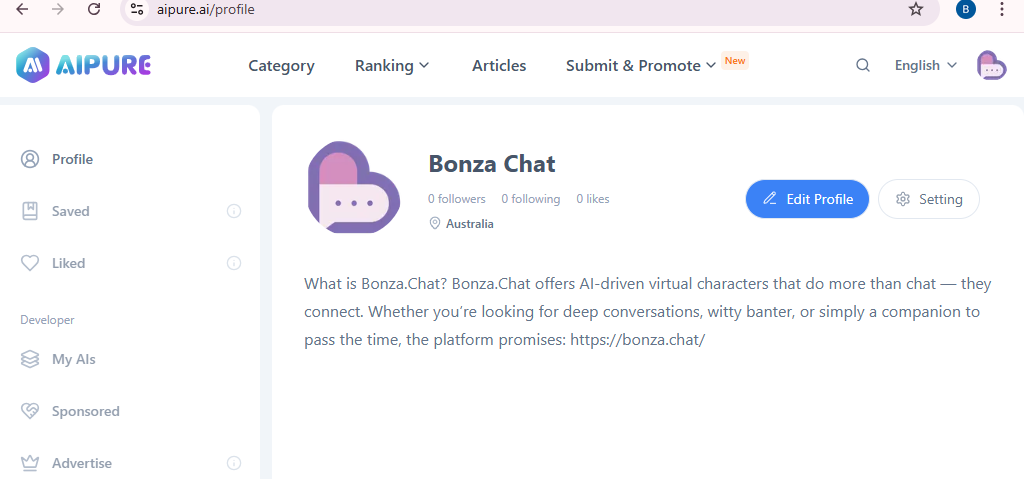
Task: Open the Category menu item
Action: [281, 65]
